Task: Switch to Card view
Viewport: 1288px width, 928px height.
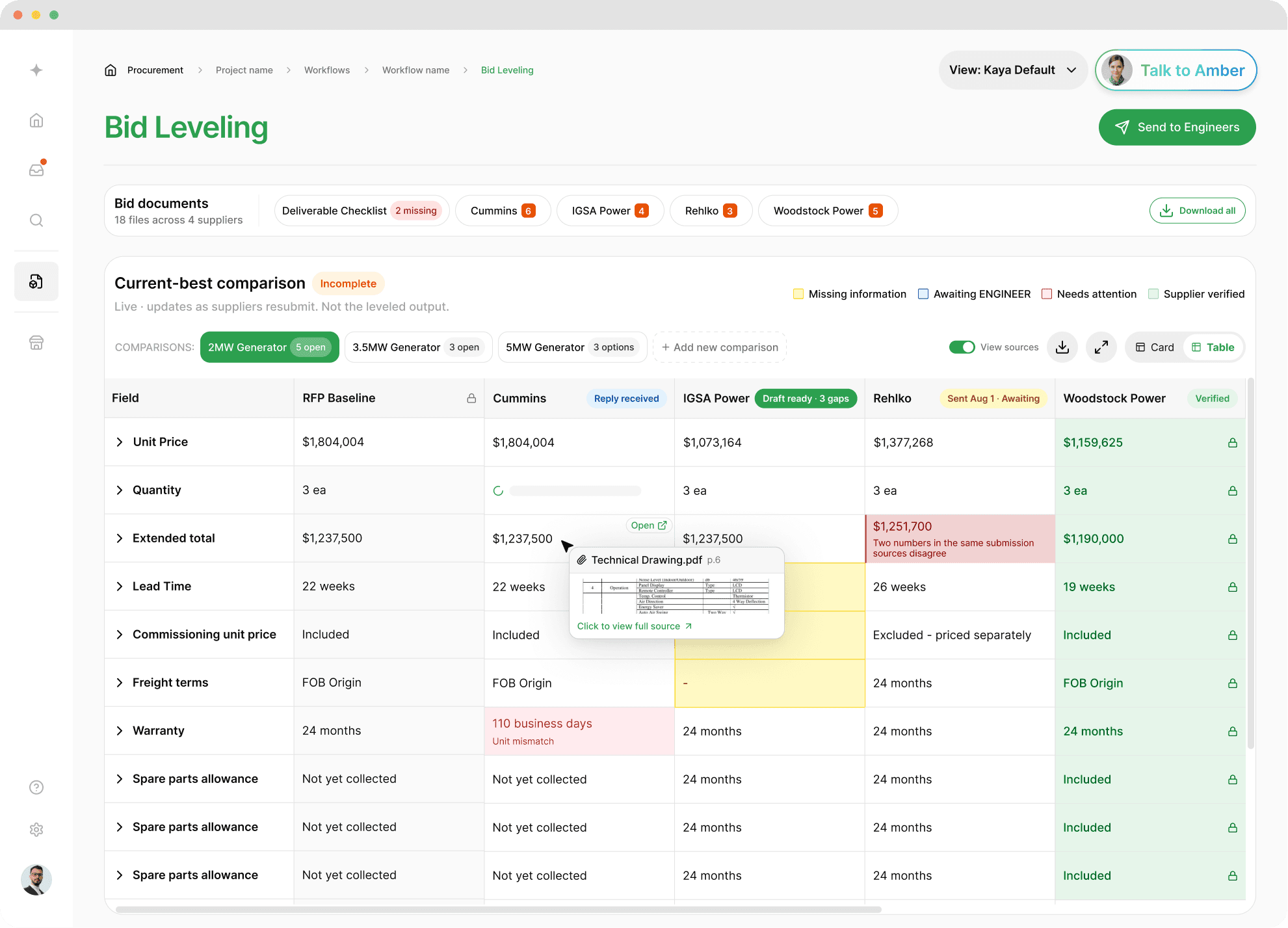Action: point(1155,347)
